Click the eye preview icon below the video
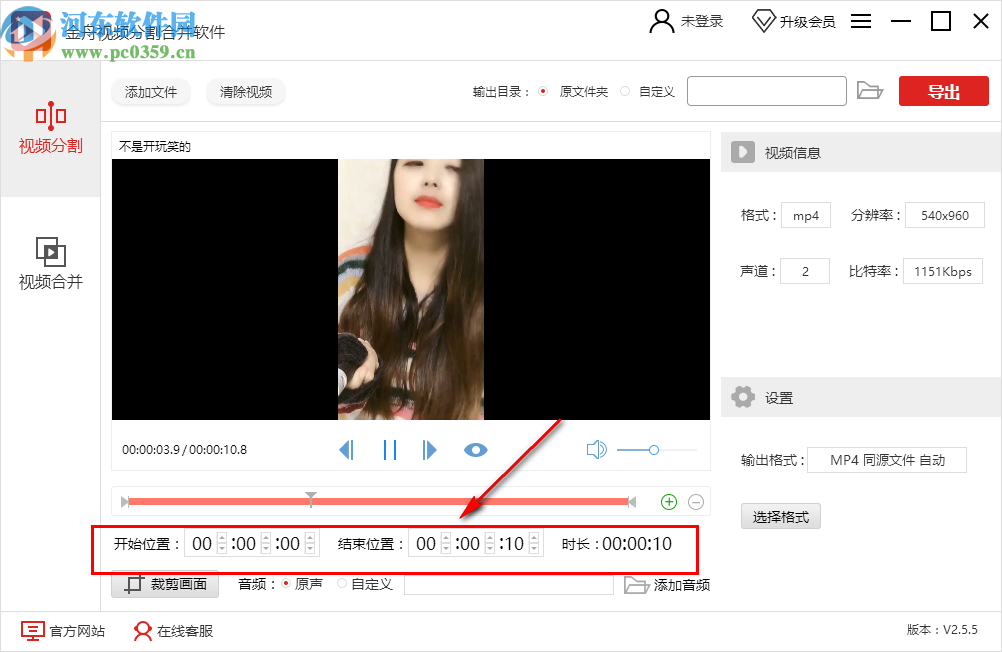The image size is (1002, 652). coord(475,450)
